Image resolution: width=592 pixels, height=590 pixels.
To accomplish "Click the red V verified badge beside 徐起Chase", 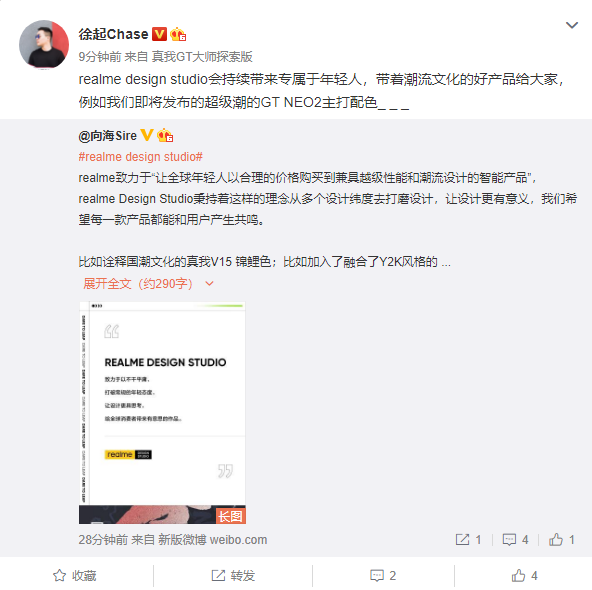I will pos(159,34).
